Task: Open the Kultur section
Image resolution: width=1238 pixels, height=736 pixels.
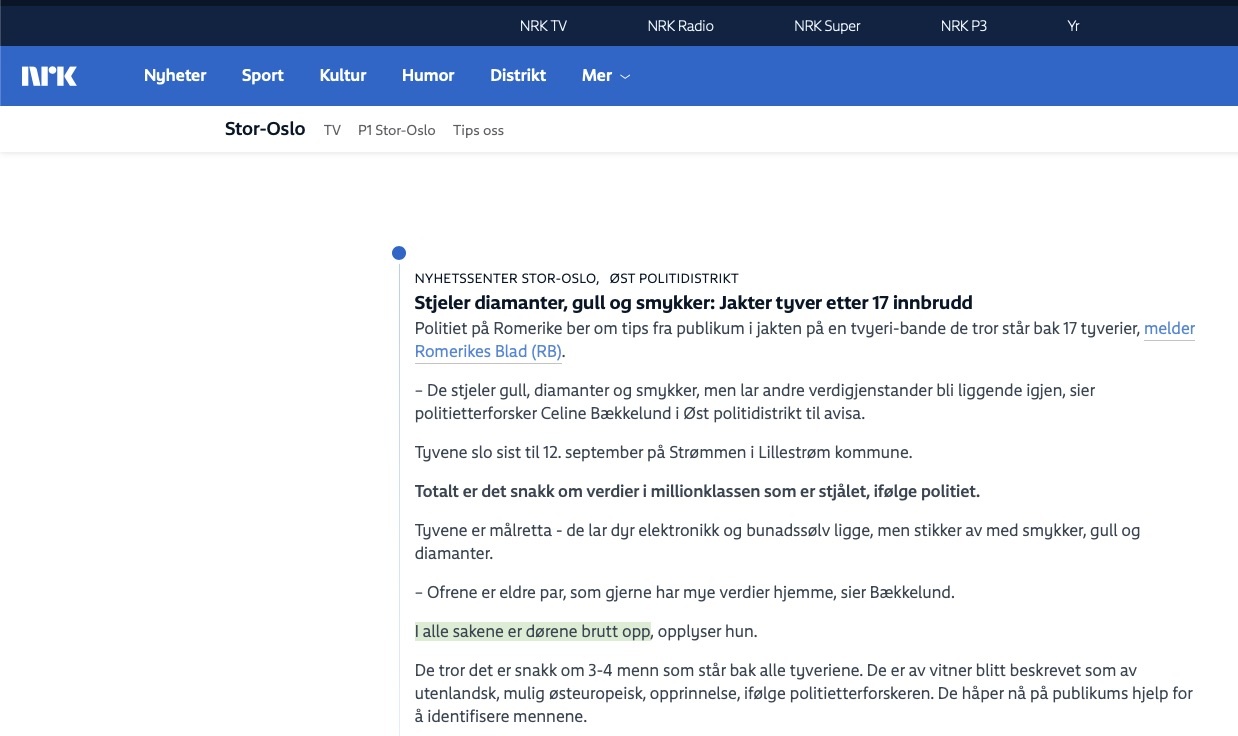Action: coord(343,76)
